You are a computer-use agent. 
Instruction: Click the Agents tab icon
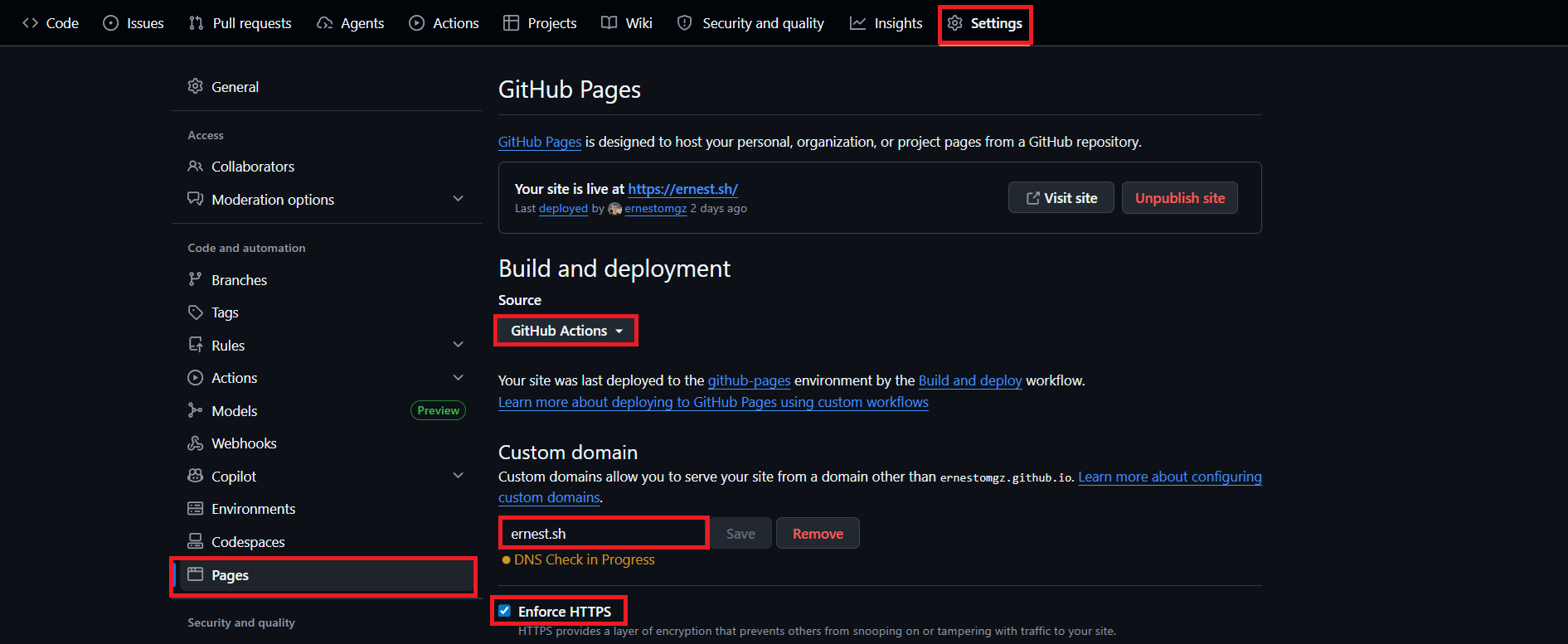(x=325, y=23)
